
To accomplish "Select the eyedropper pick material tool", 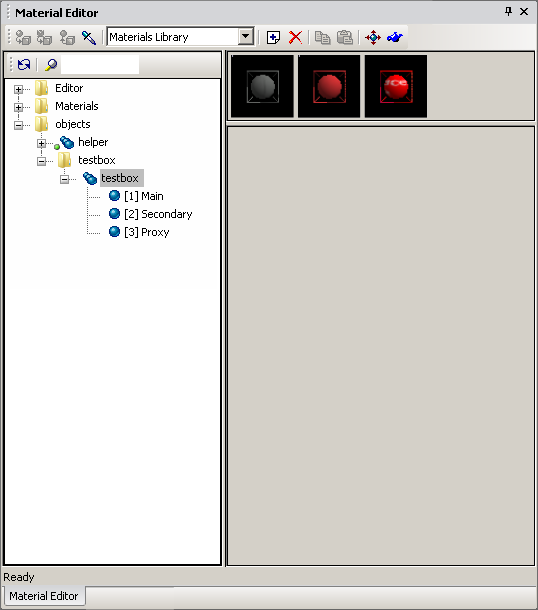I will click(89, 37).
